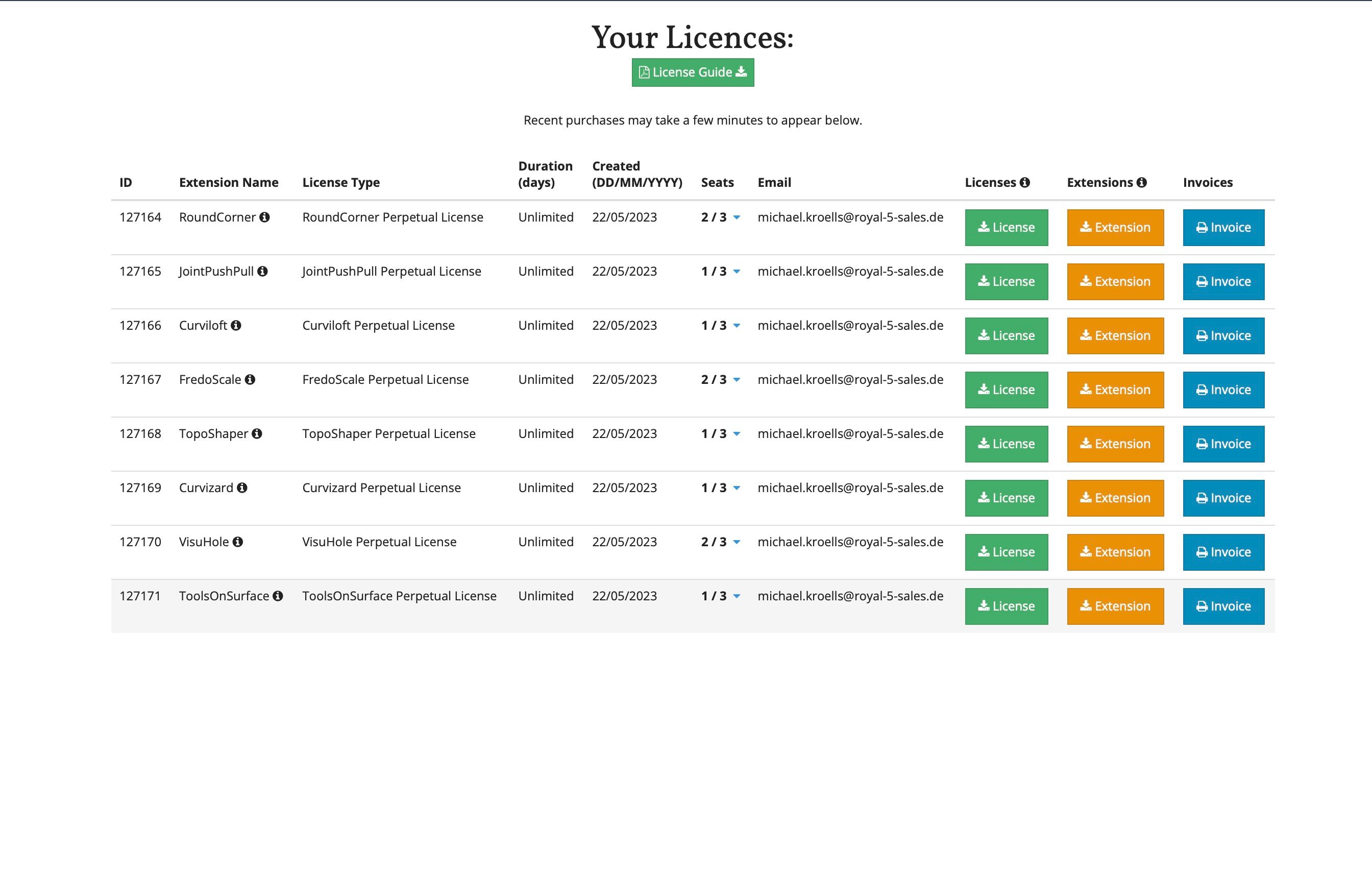Click the Extensions column header info icon
The height and width of the screenshot is (876, 1372).
point(1141,182)
